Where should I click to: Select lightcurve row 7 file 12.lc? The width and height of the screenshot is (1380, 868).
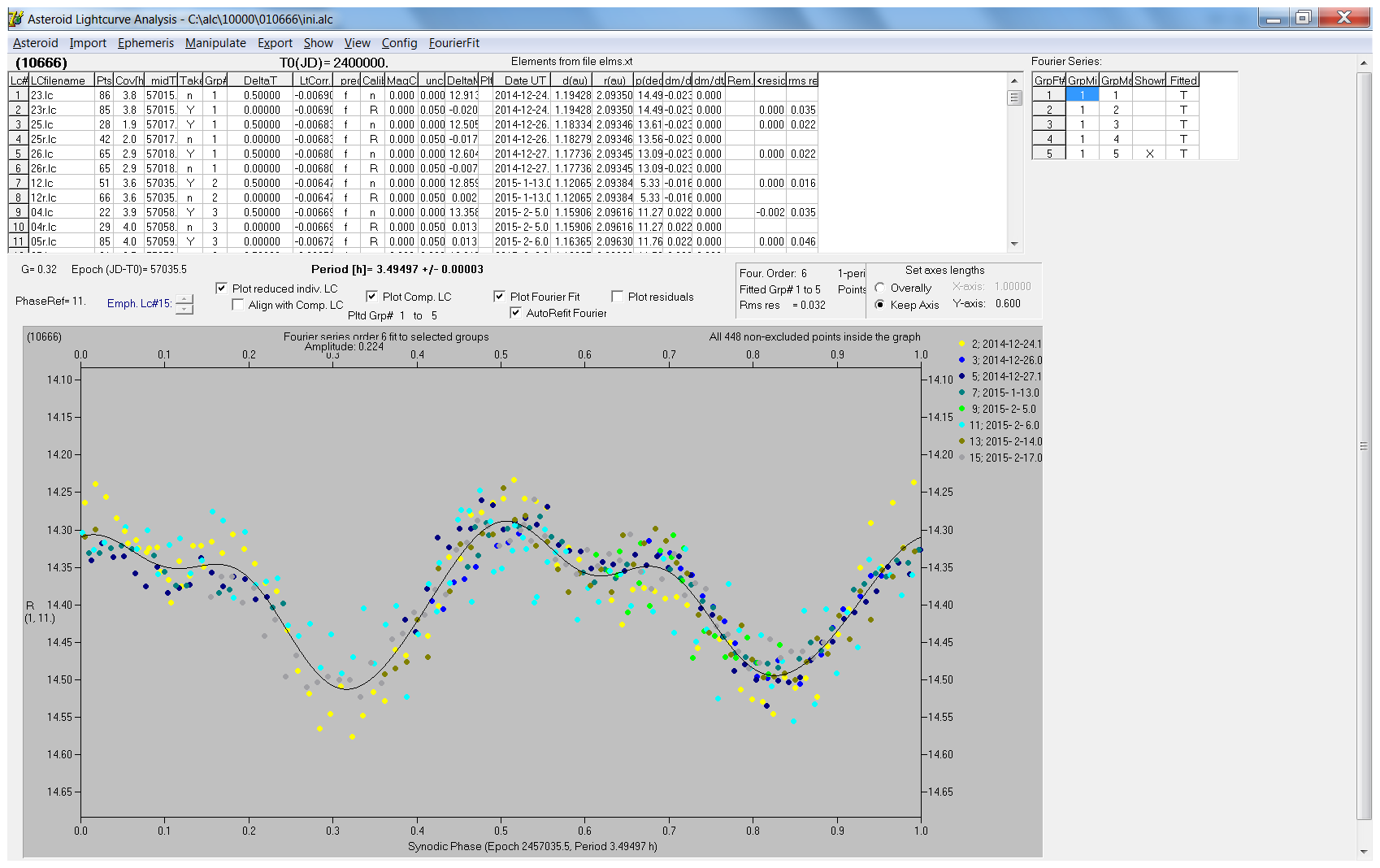point(413,183)
